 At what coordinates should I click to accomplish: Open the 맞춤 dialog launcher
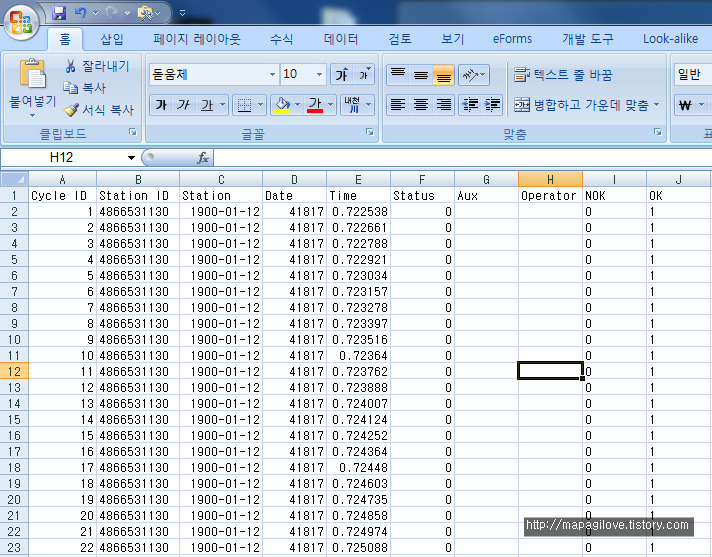tap(658, 132)
